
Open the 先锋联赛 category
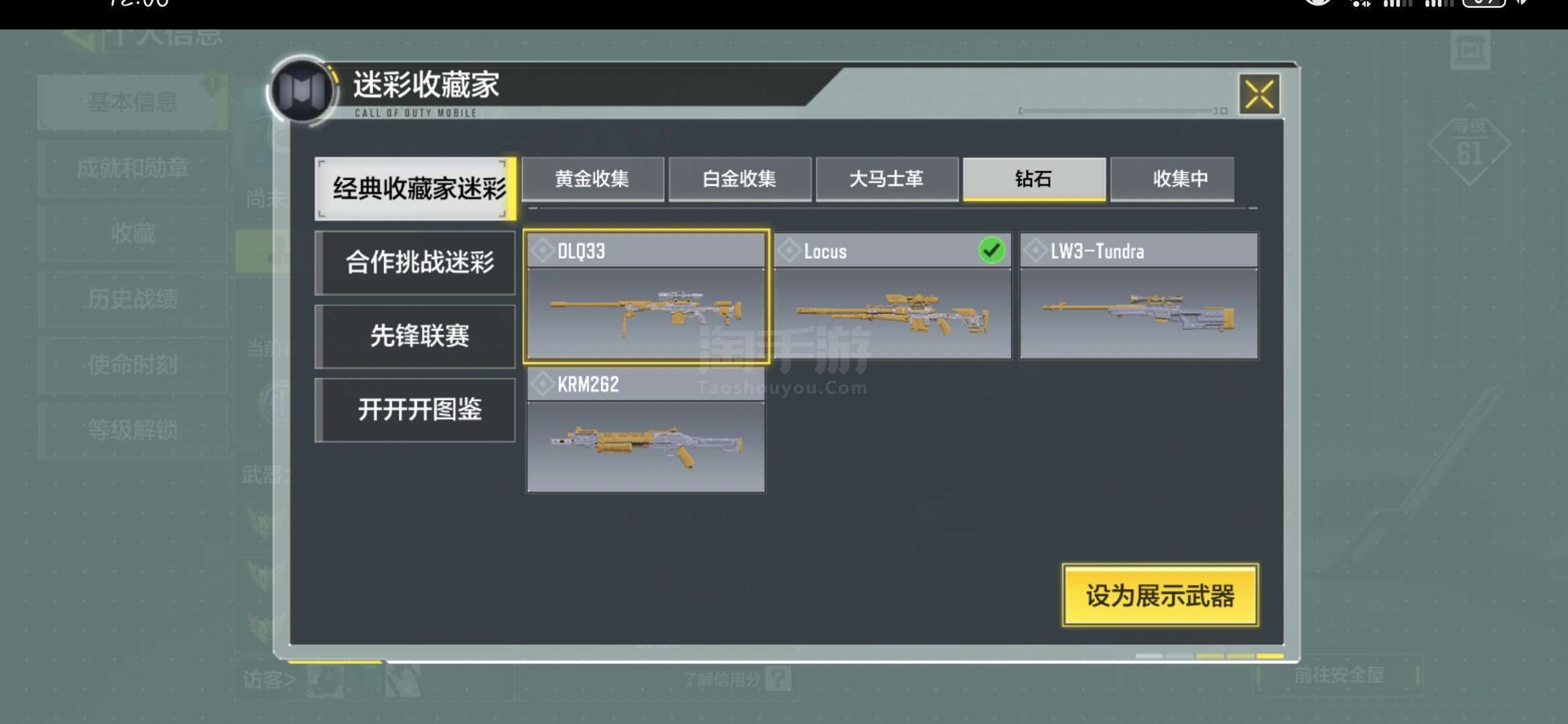[x=415, y=337]
